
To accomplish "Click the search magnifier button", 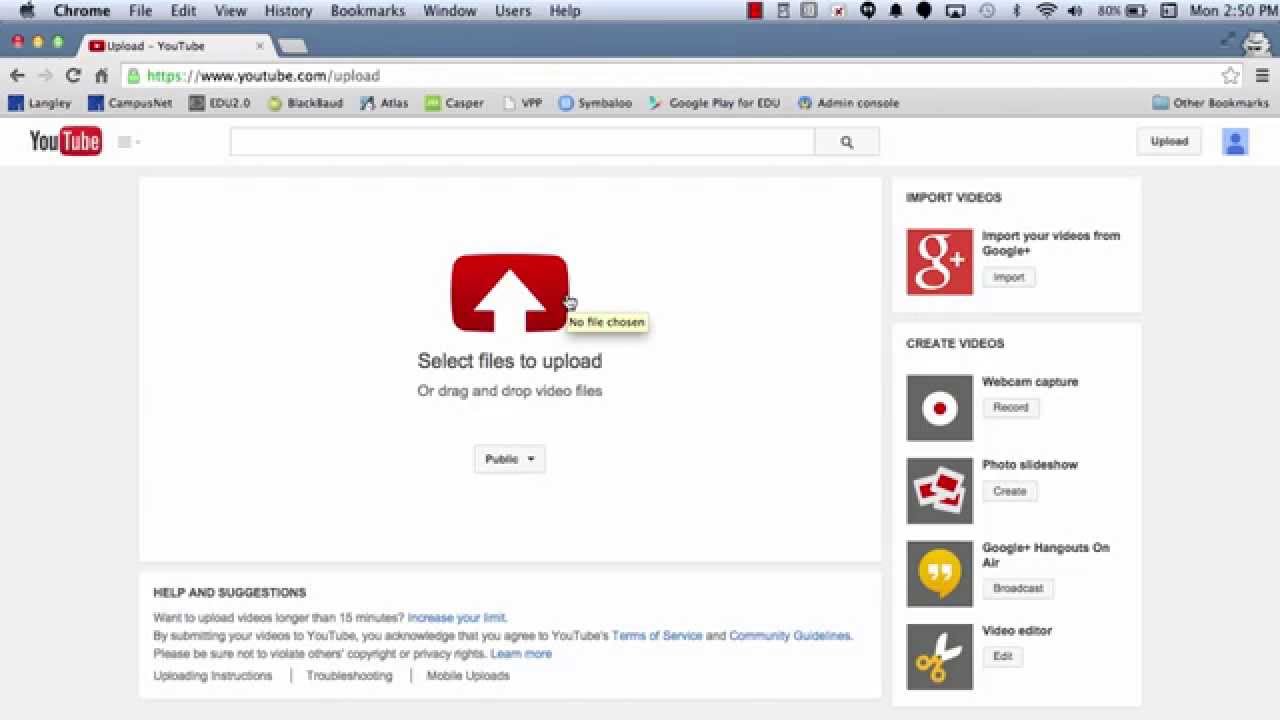I will pyautogui.click(x=847, y=142).
